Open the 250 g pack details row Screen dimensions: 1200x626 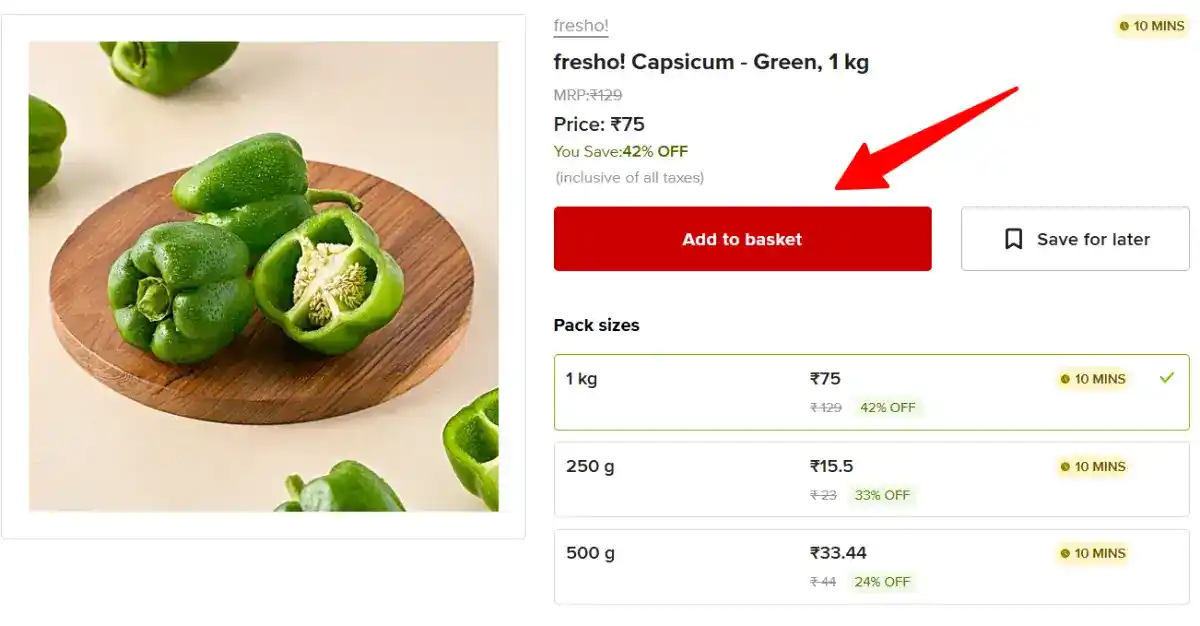pos(870,478)
